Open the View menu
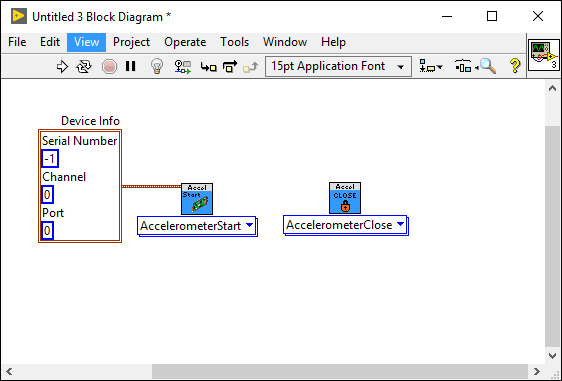Viewport: 562px width, 381px height. point(86,42)
